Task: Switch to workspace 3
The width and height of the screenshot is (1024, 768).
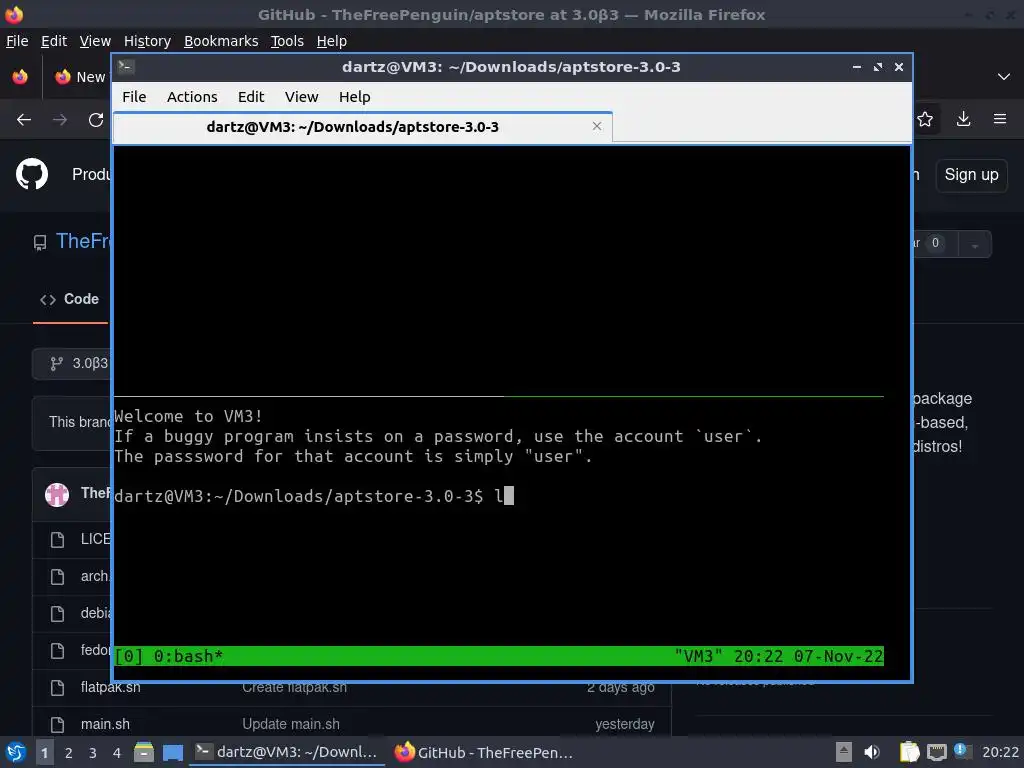Action: 93,753
